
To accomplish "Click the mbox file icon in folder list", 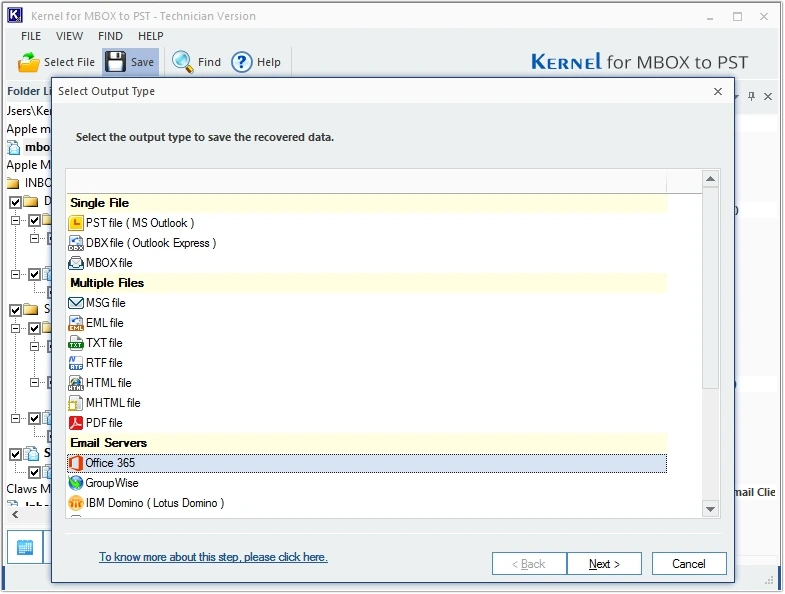I will click(x=14, y=147).
